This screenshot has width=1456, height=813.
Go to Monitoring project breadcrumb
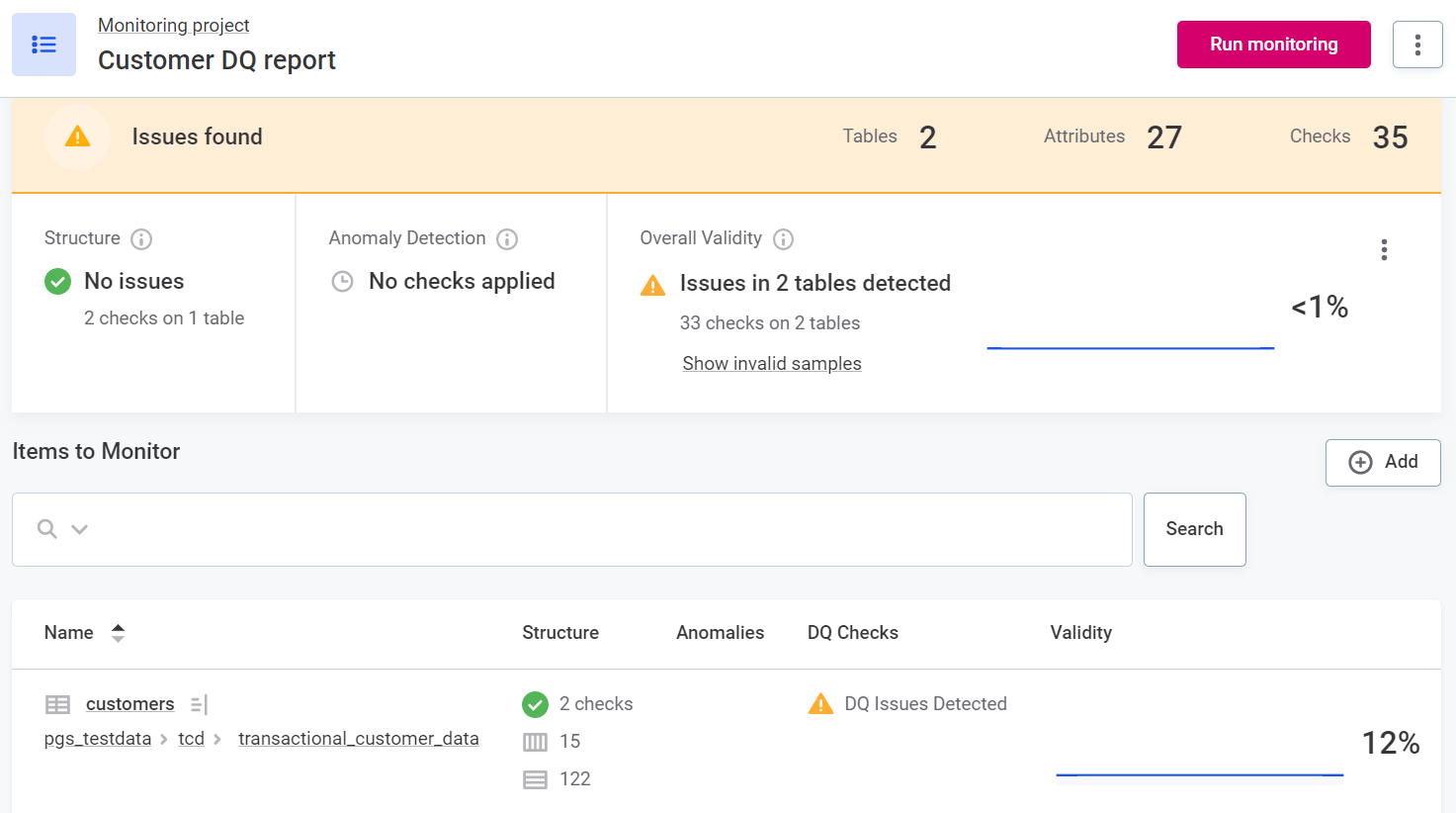coord(173,25)
